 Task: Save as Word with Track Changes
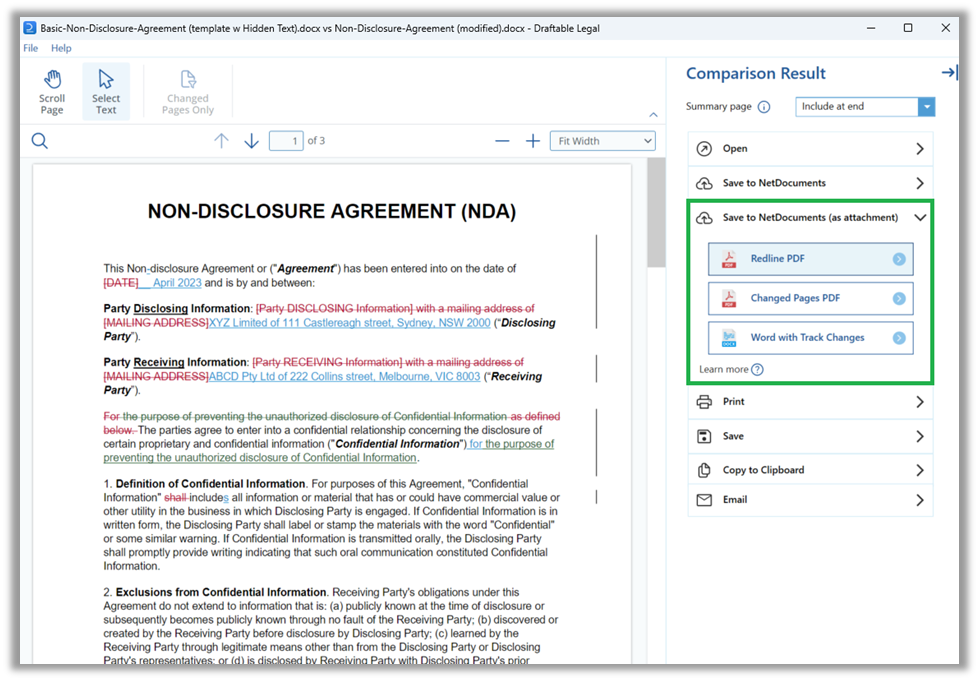pos(810,338)
